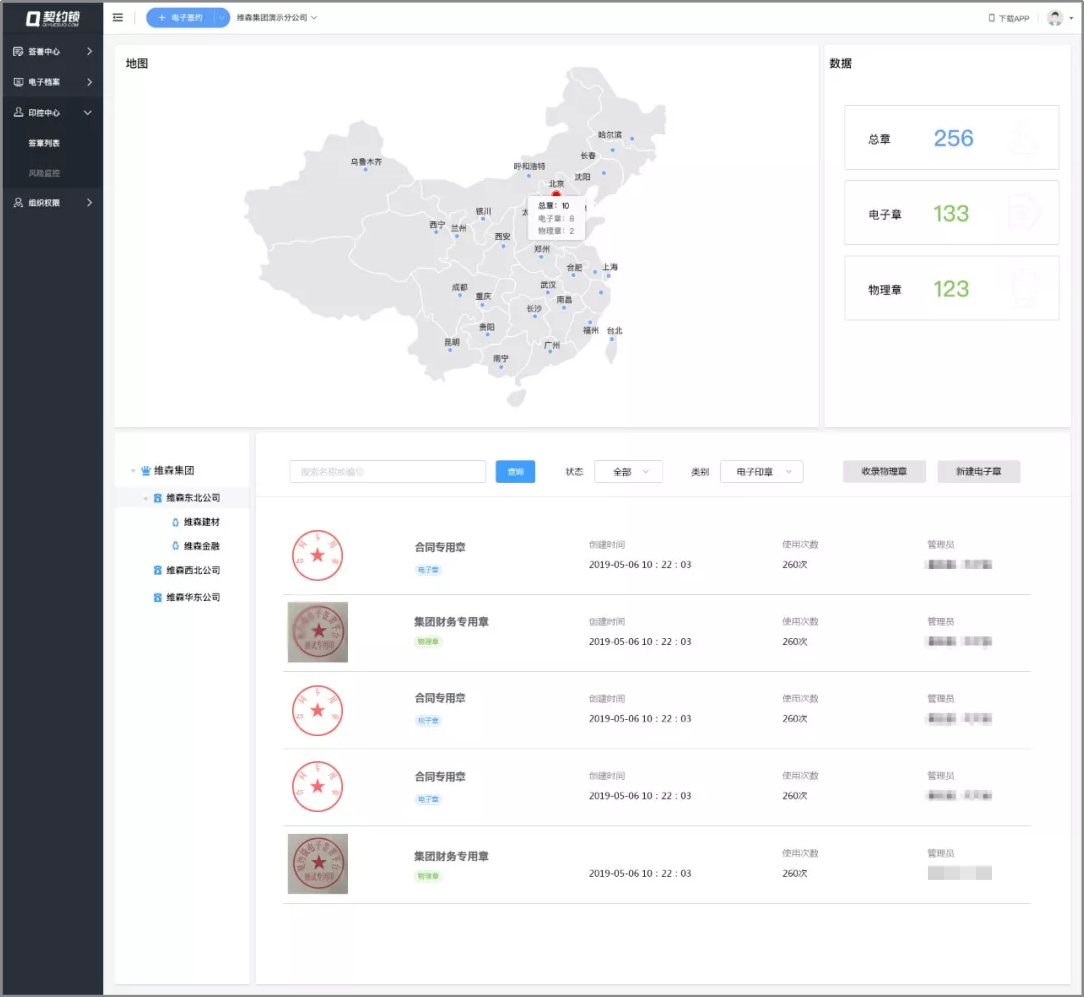Toggle the sidebar with the hamburger icon

tap(118, 17)
